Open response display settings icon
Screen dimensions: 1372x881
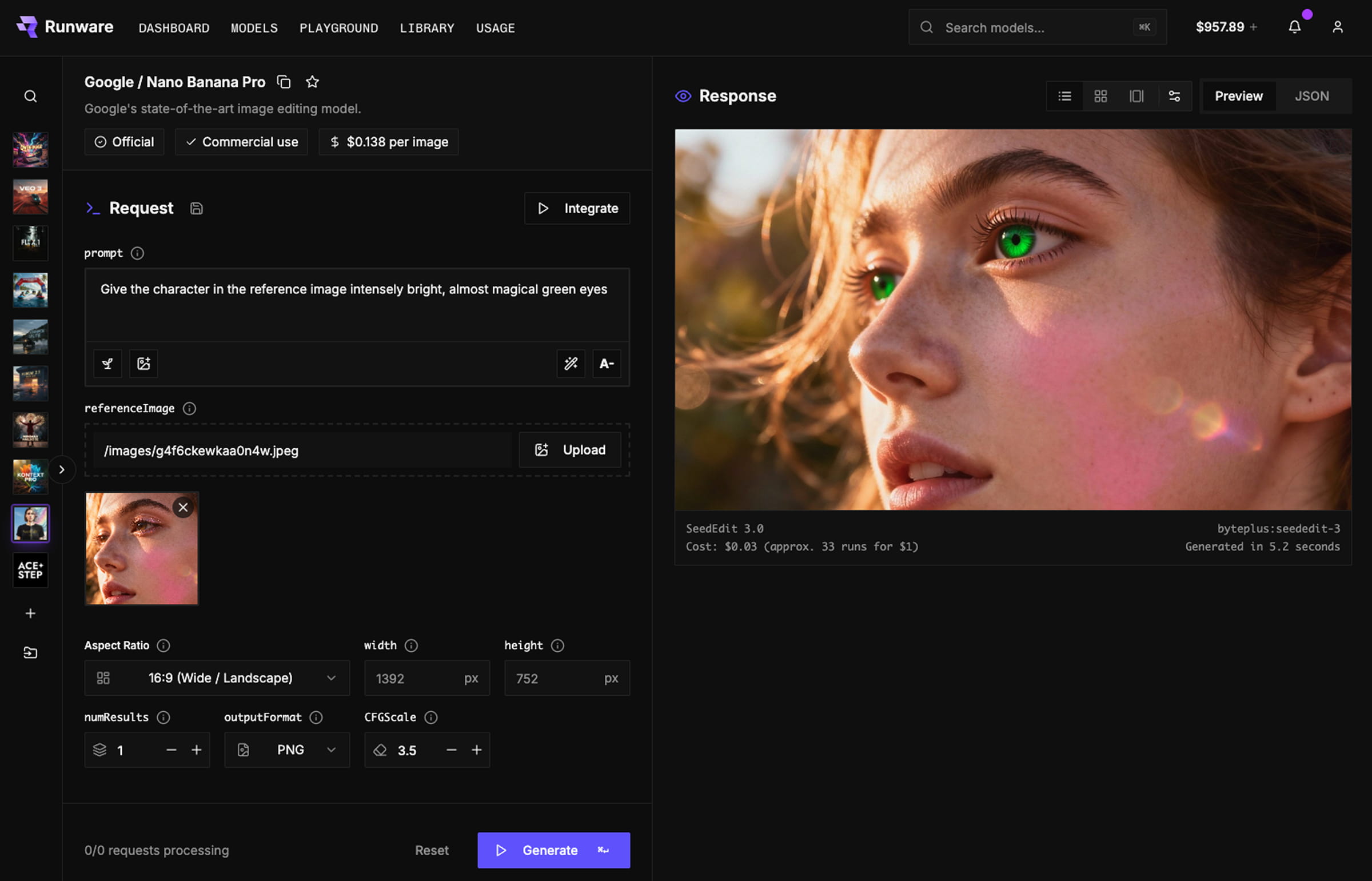(1174, 95)
